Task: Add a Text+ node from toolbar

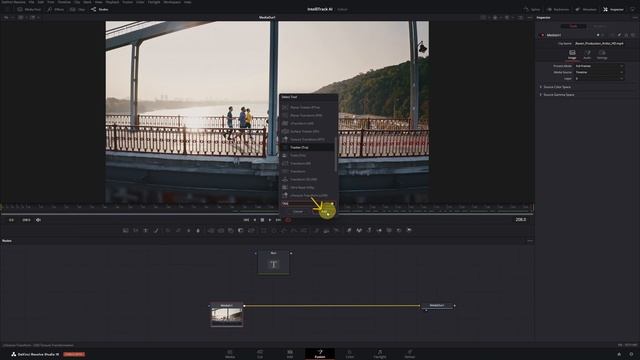Action: tap(146, 231)
